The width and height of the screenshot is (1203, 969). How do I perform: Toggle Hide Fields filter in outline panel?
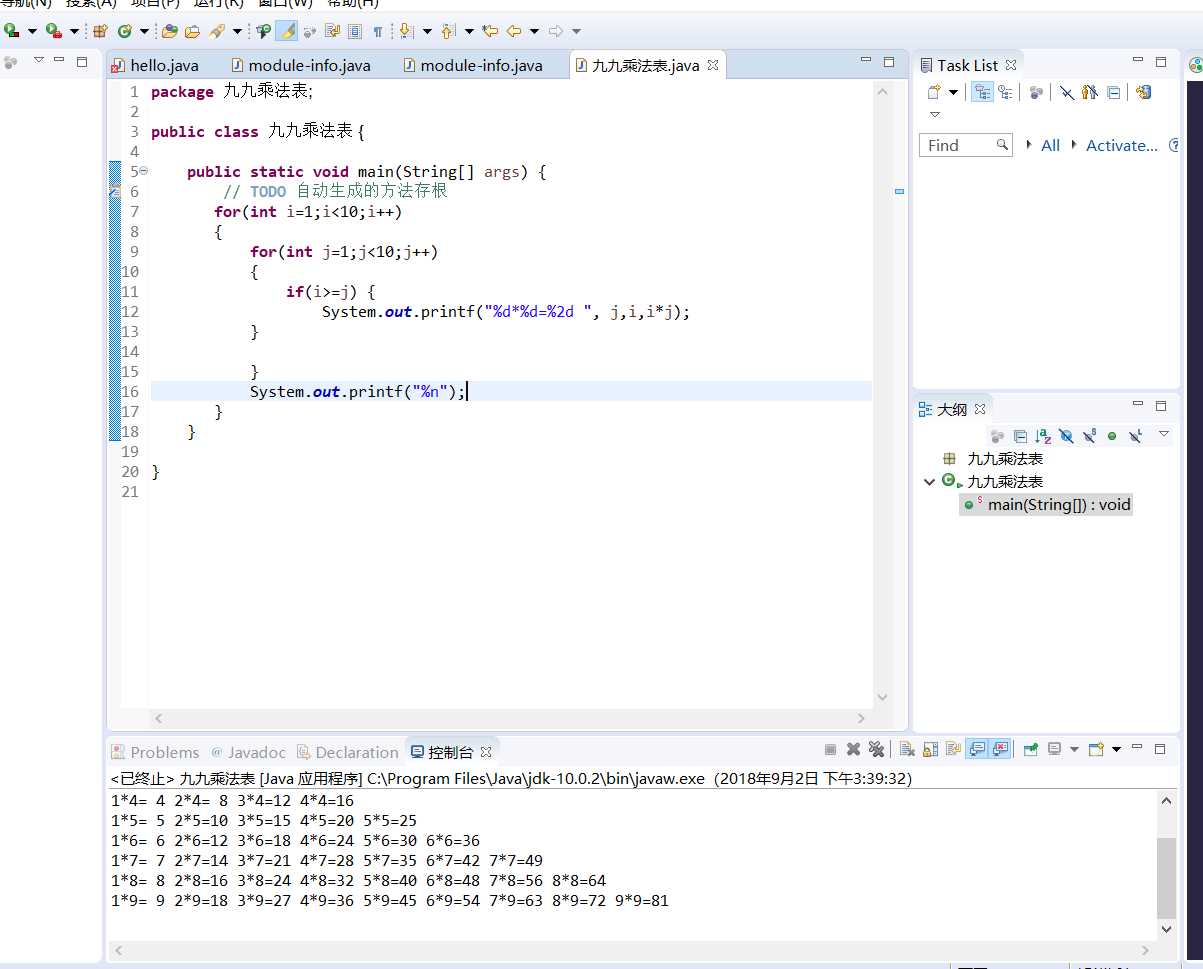(1066, 436)
